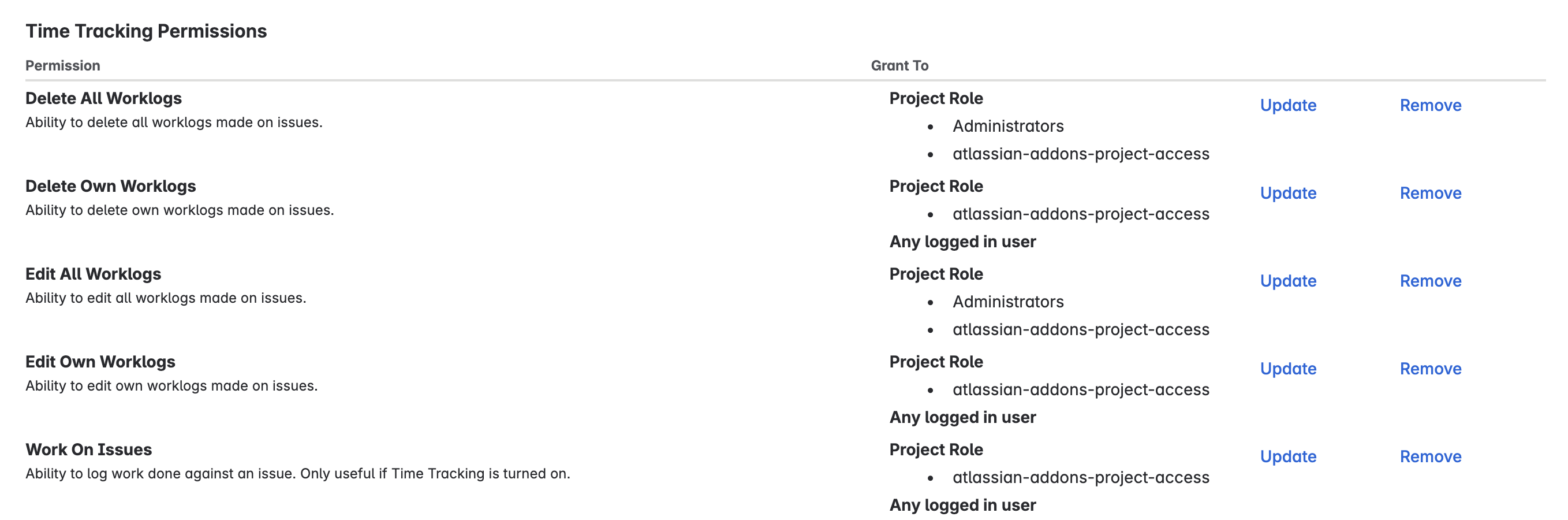1568x520 pixels.
Task: Click Update for Work On Issues permission
Action: (x=1289, y=456)
